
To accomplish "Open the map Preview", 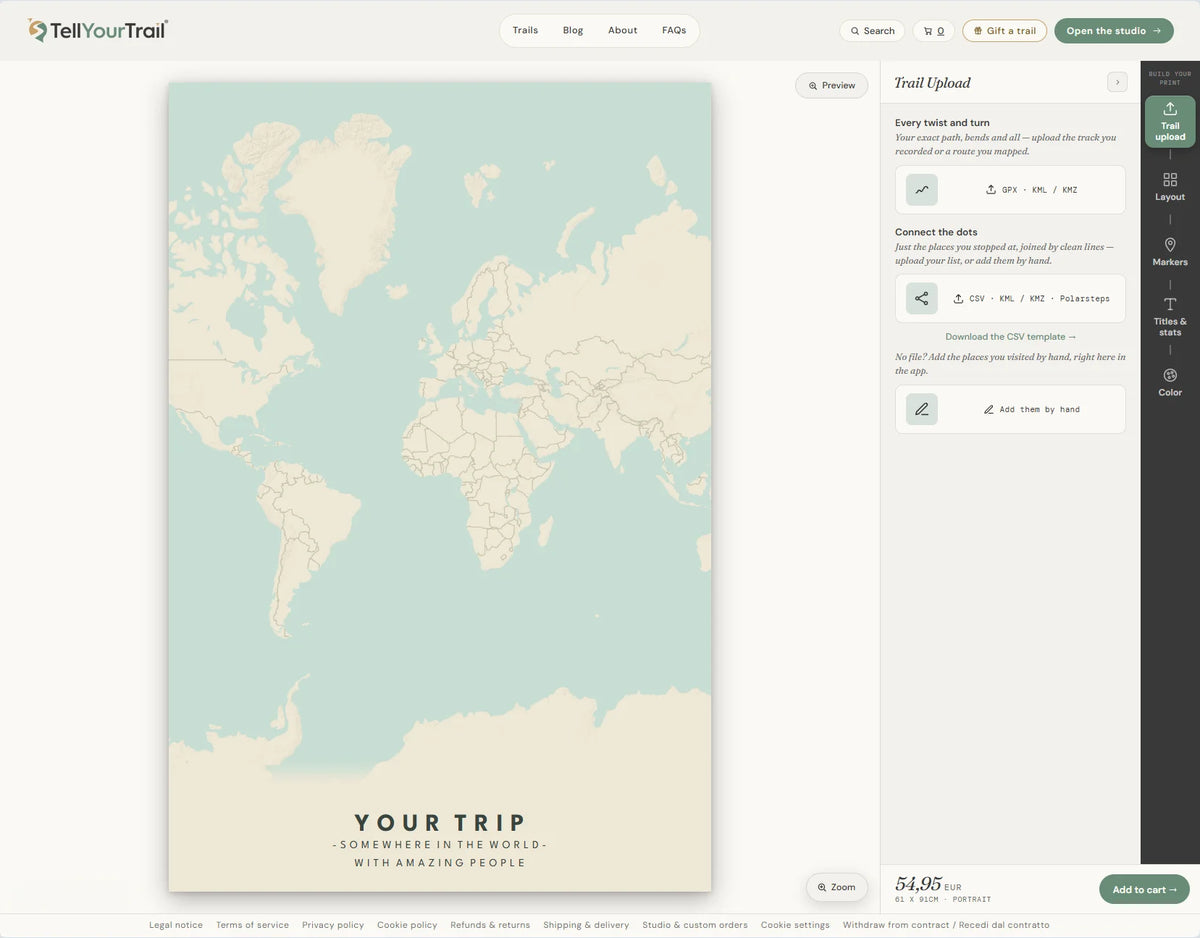I will click(832, 86).
